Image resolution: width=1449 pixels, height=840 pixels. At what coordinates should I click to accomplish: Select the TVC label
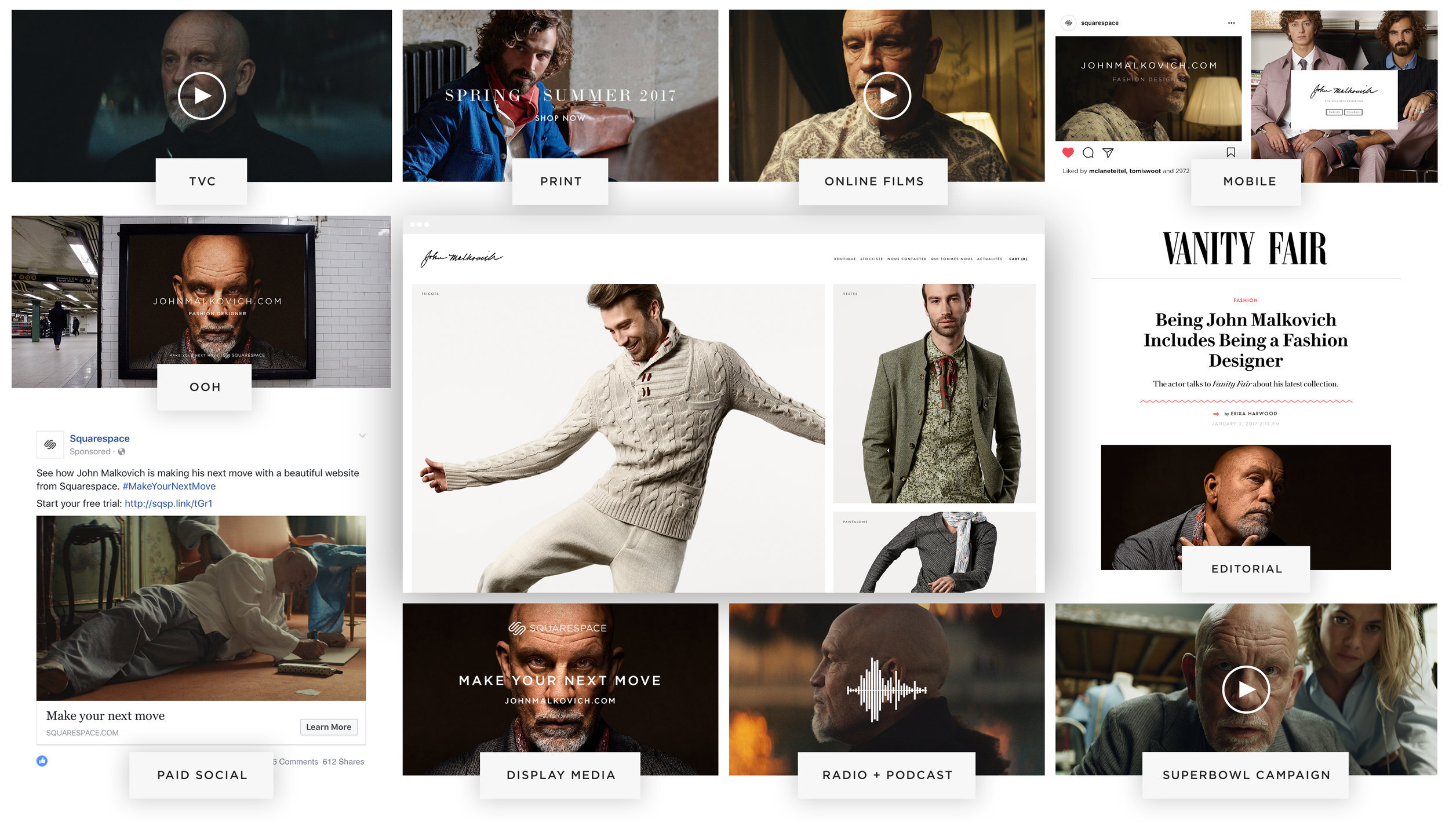point(202,181)
